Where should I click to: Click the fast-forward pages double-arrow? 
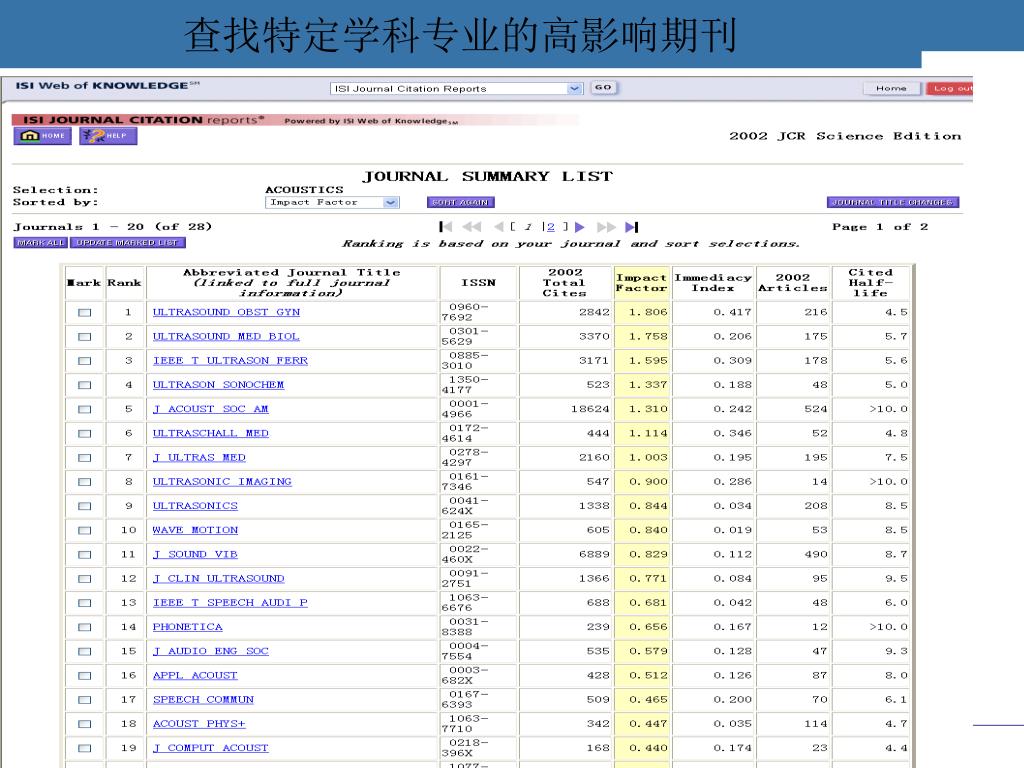pyautogui.click(x=606, y=227)
